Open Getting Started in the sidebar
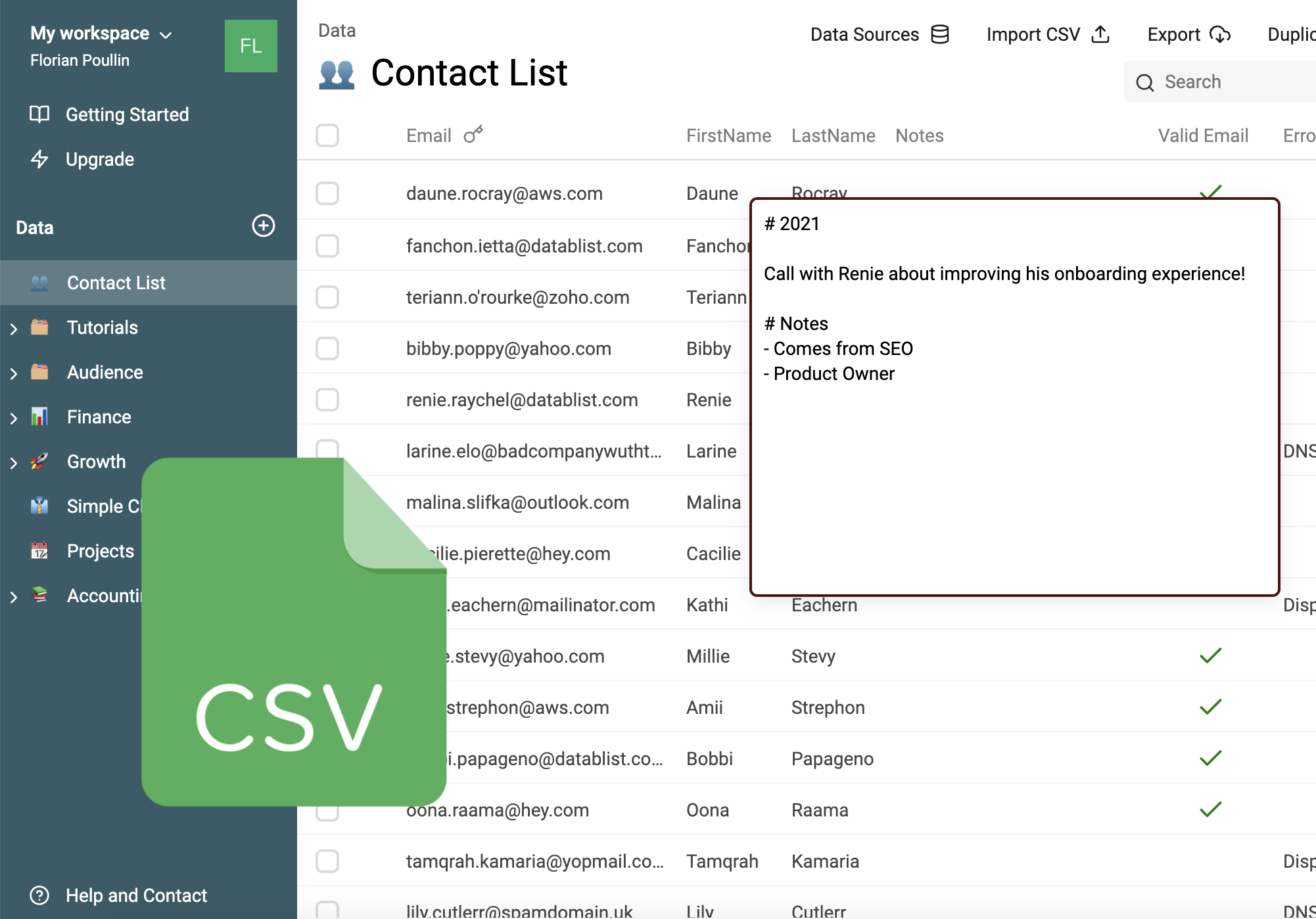Image resolution: width=1316 pixels, height=919 pixels. [x=127, y=114]
